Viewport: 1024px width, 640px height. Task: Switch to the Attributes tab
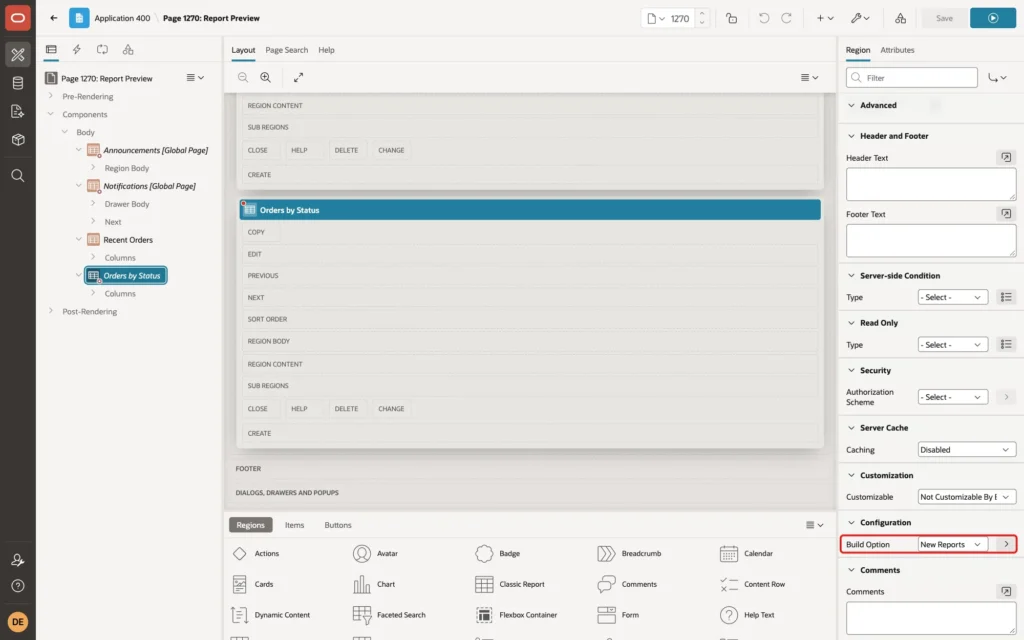pos(897,50)
